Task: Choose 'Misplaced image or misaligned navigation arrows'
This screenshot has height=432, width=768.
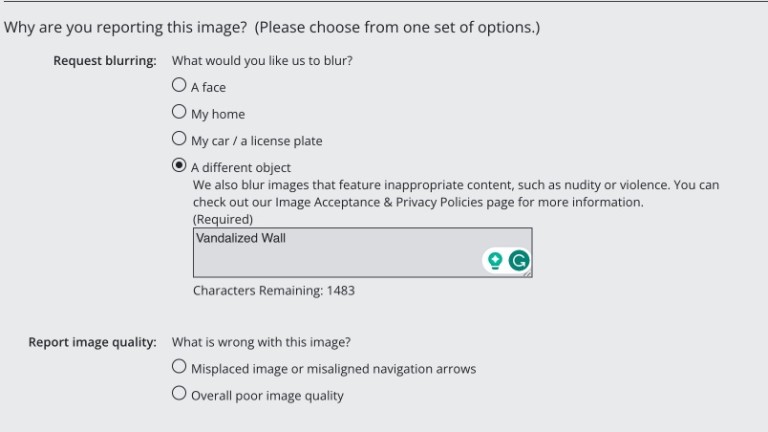Action: [179, 367]
